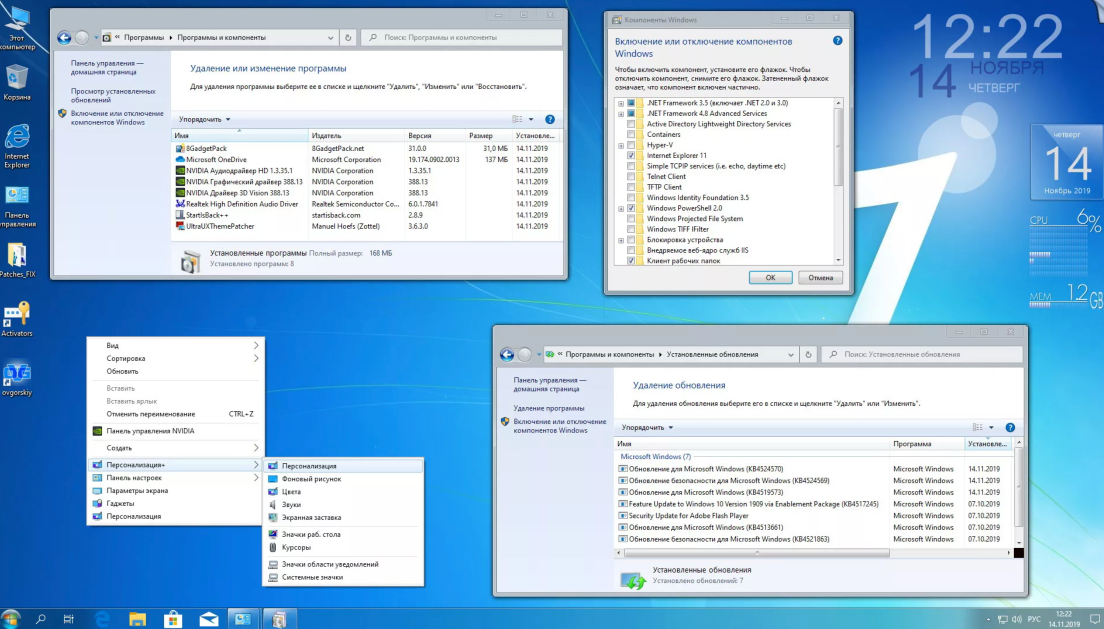1104x629 pixels.
Task: Sort programs by Издатель column header
Action: [356, 135]
